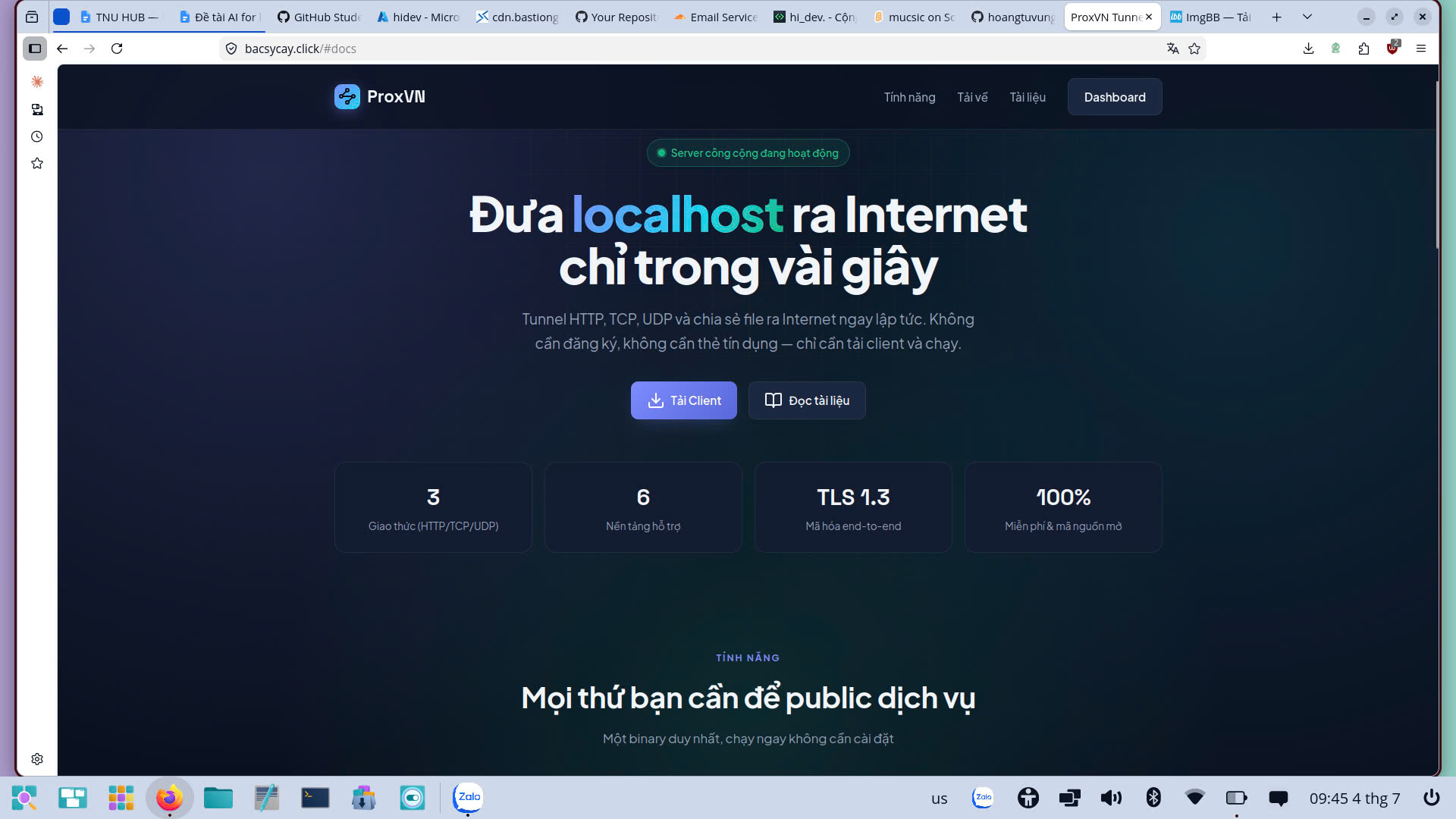Click the server status badge
Viewport: 1456px width, 819px height.
point(748,153)
